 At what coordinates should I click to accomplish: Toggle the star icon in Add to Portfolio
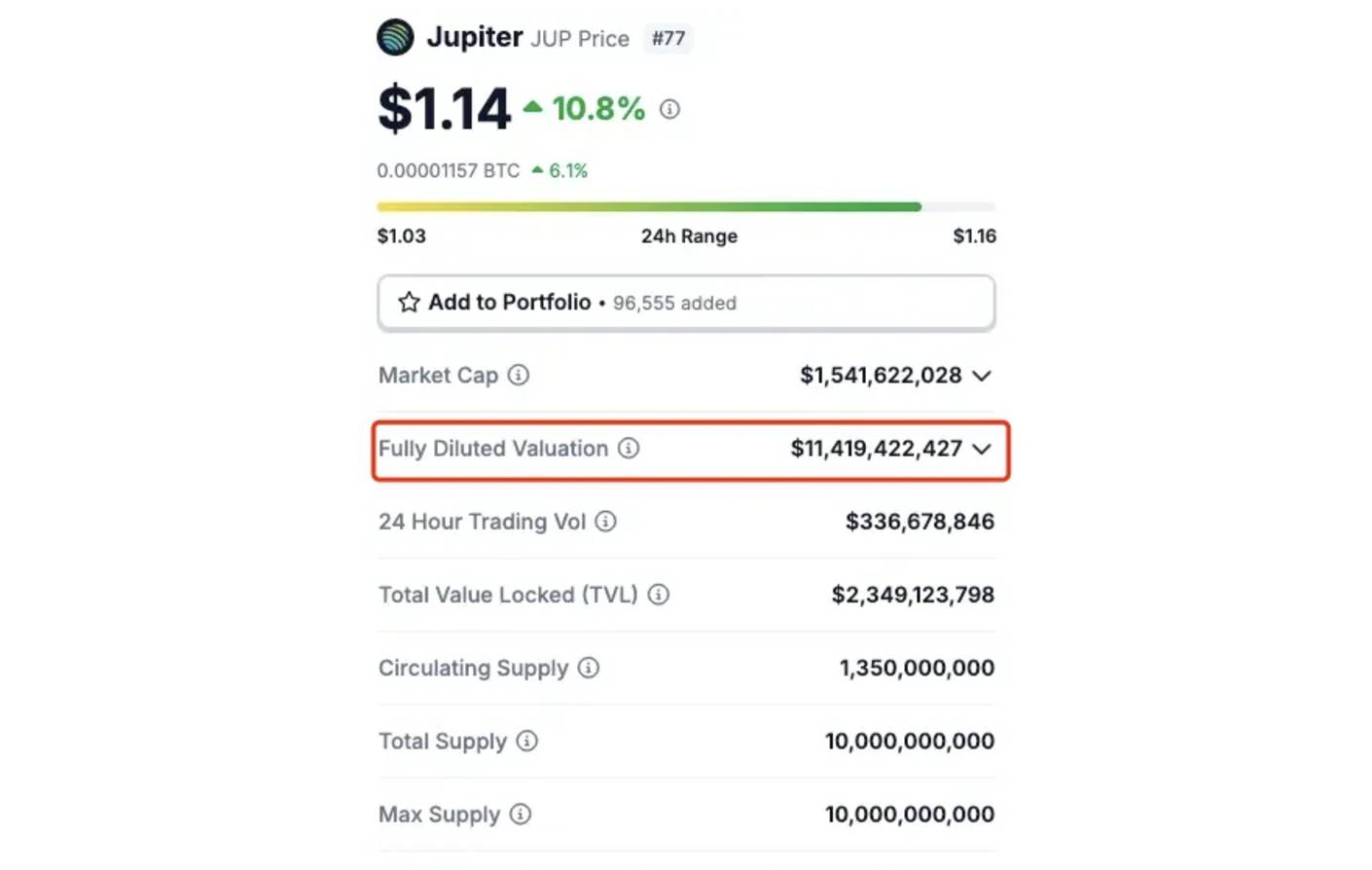pyautogui.click(x=409, y=303)
